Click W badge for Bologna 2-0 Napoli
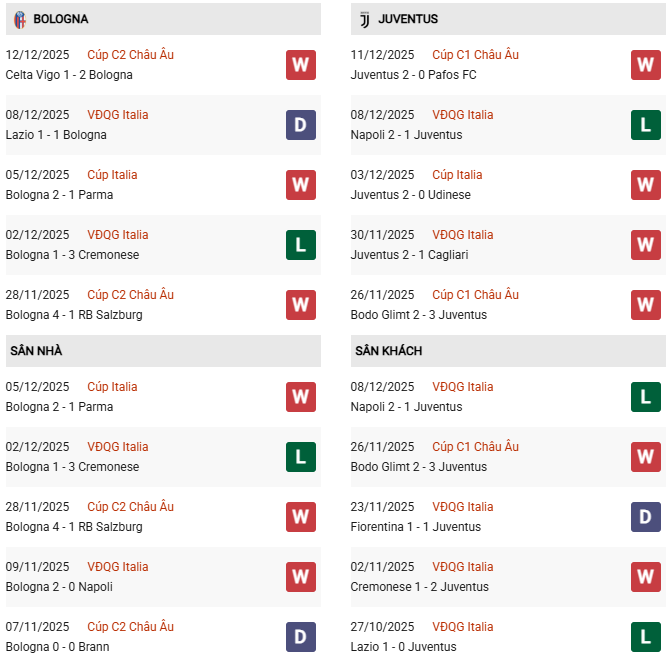Viewport: 666px width, 662px height. click(x=301, y=577)
